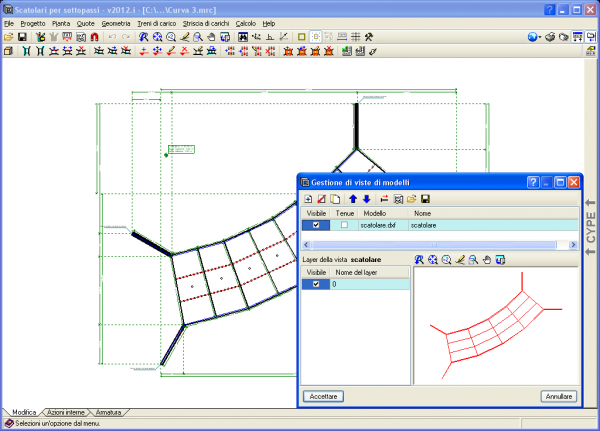Open the blue globe icon

coord(532,37)
